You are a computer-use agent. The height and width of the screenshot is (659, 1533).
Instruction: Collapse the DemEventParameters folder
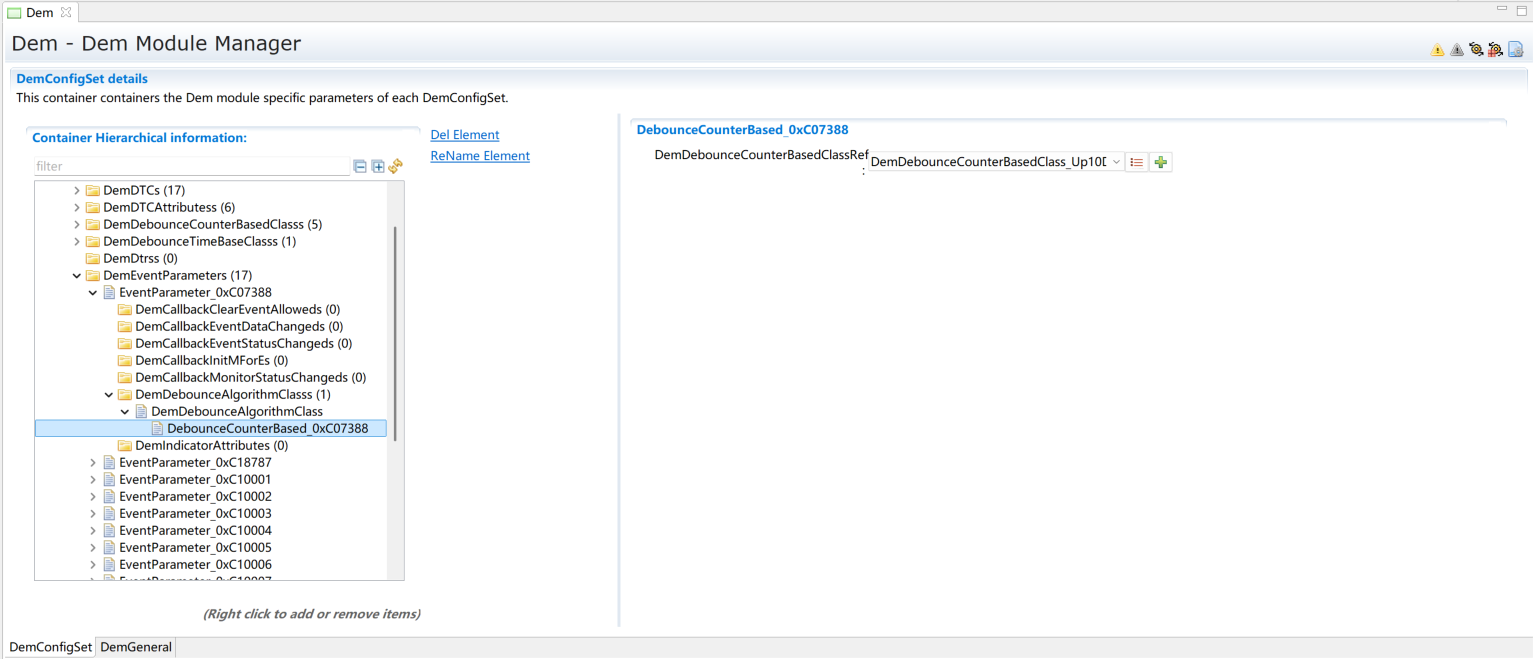tap(77, 276)
